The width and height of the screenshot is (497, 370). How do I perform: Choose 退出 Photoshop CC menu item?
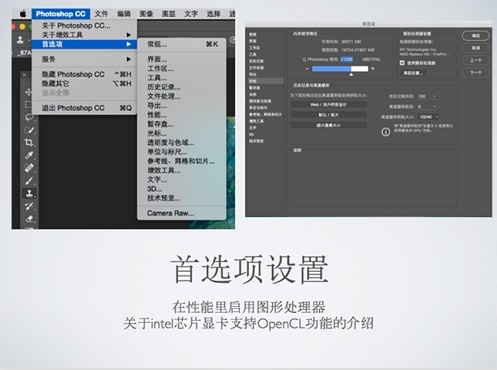coord(84,108)
